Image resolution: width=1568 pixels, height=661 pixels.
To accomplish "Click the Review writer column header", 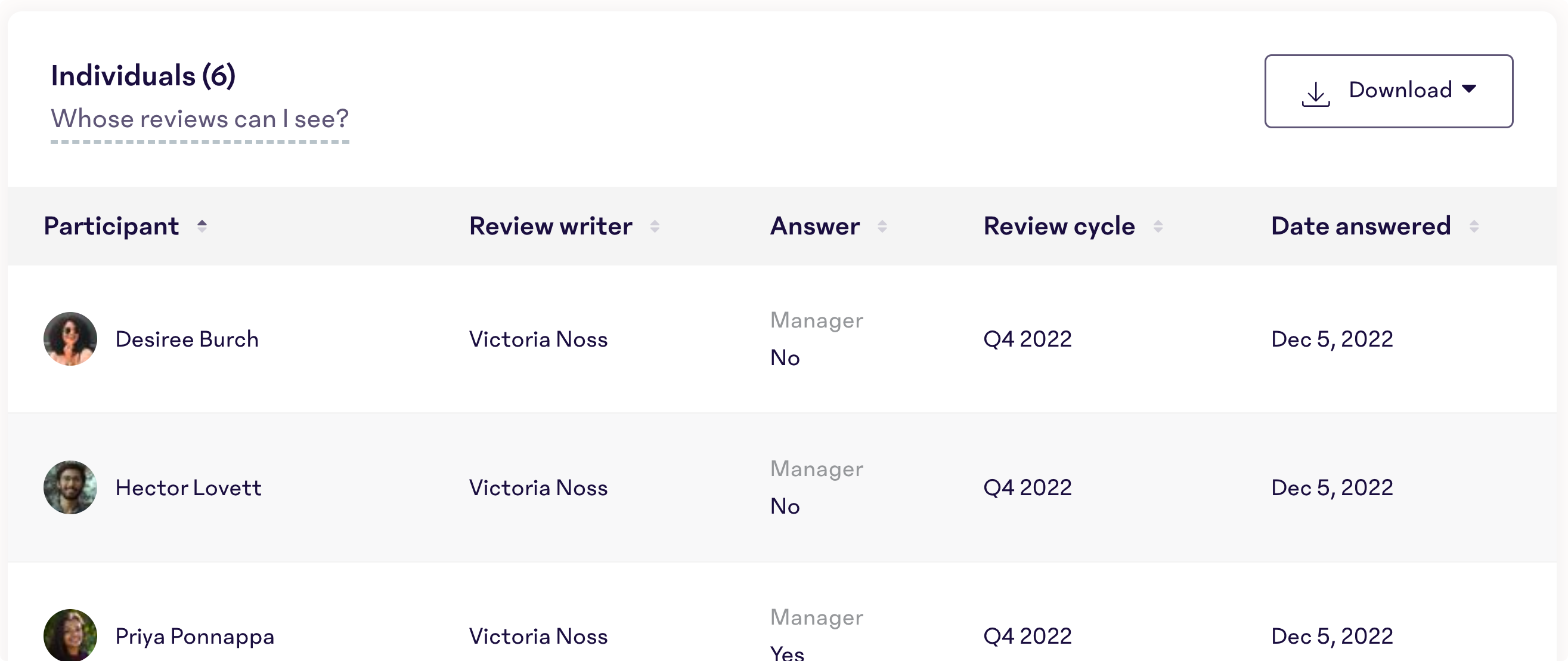I will click(551, 227).
